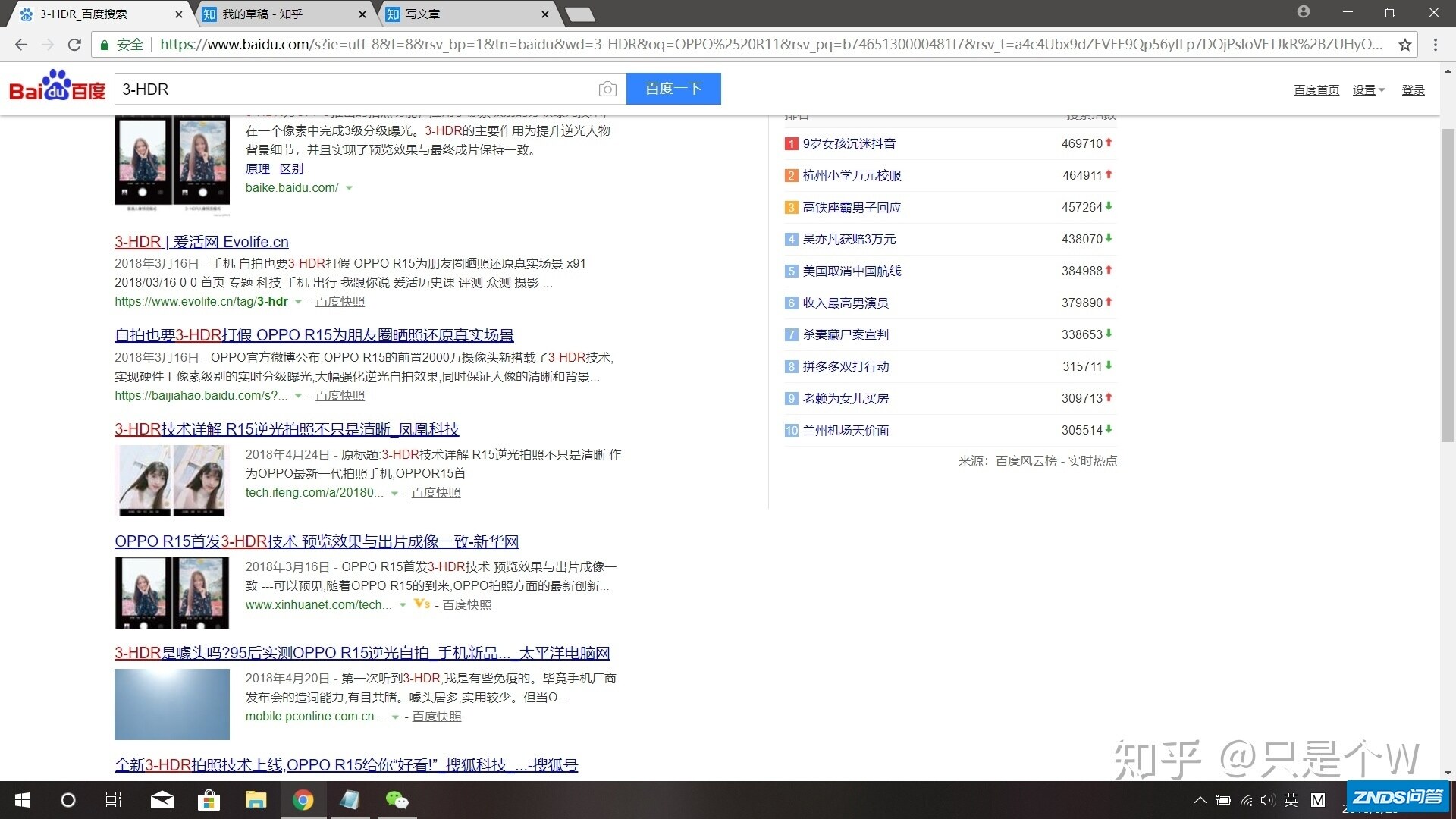Click the browser address bar URL
The width and height of the screenshot is (1456, 819).
(770, 45)
